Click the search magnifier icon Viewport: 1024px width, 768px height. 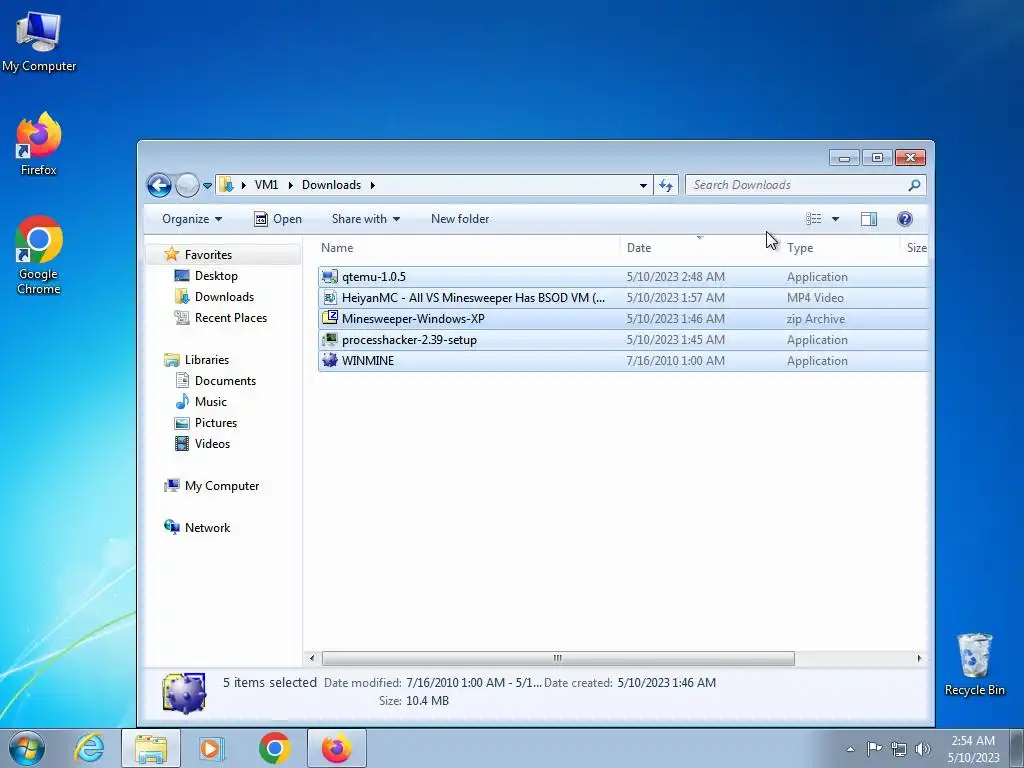914,185
